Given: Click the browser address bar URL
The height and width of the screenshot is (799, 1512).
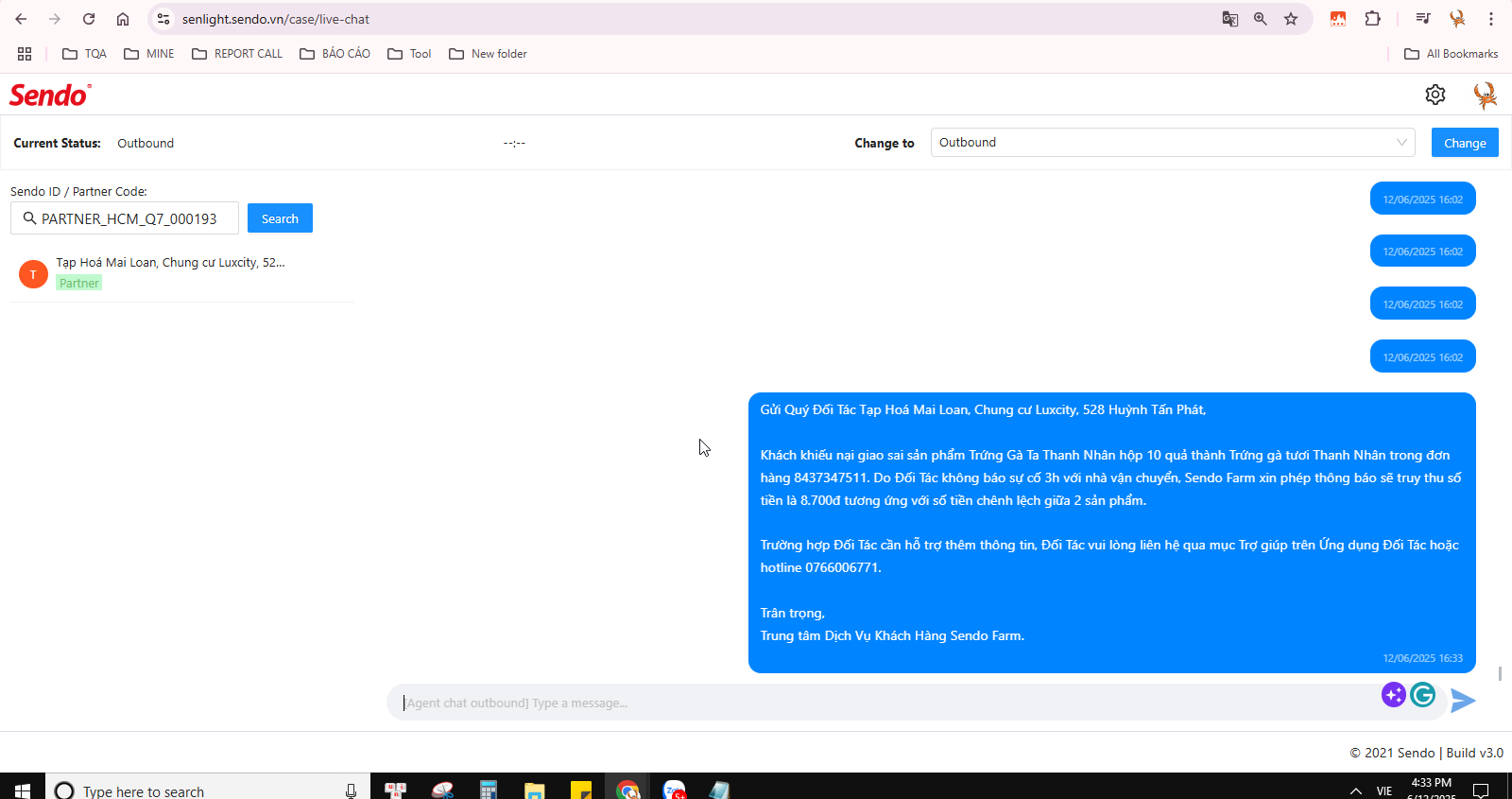Looking at the screenshot, I should 275,19.
